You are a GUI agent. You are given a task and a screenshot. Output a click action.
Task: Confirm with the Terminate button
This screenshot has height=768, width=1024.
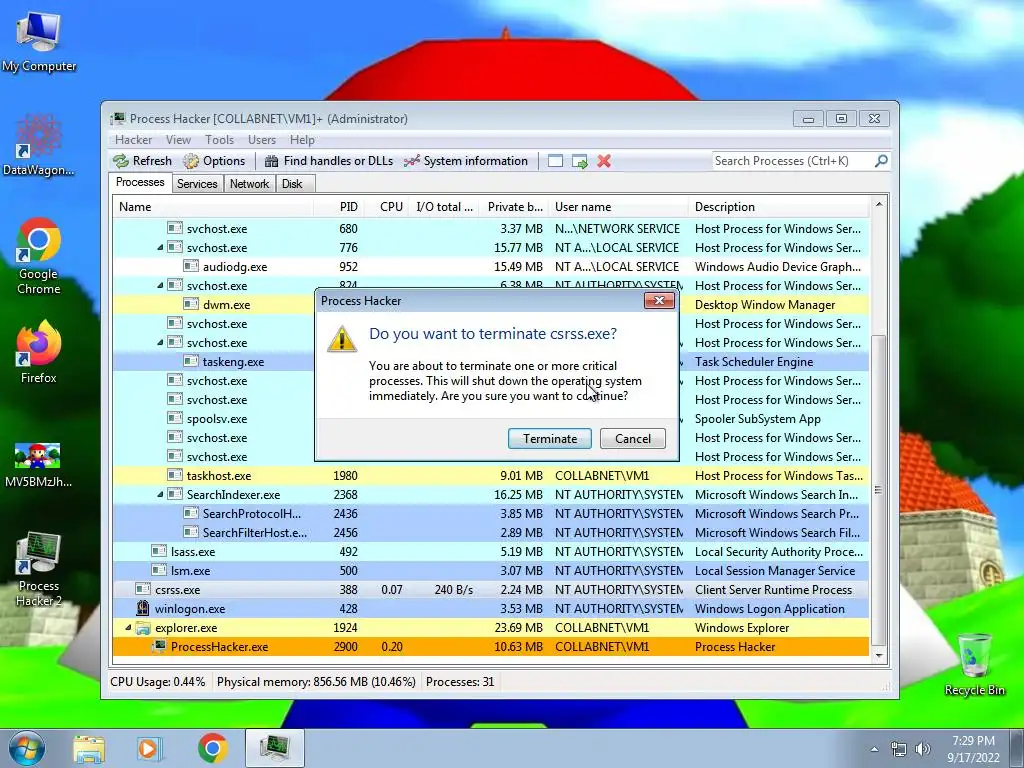550,438
